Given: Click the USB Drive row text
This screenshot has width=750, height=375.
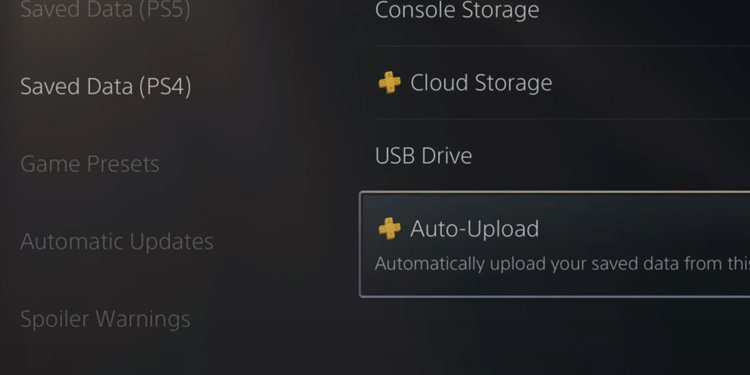Looking at the screenshot, I should [x=423, y=156].
